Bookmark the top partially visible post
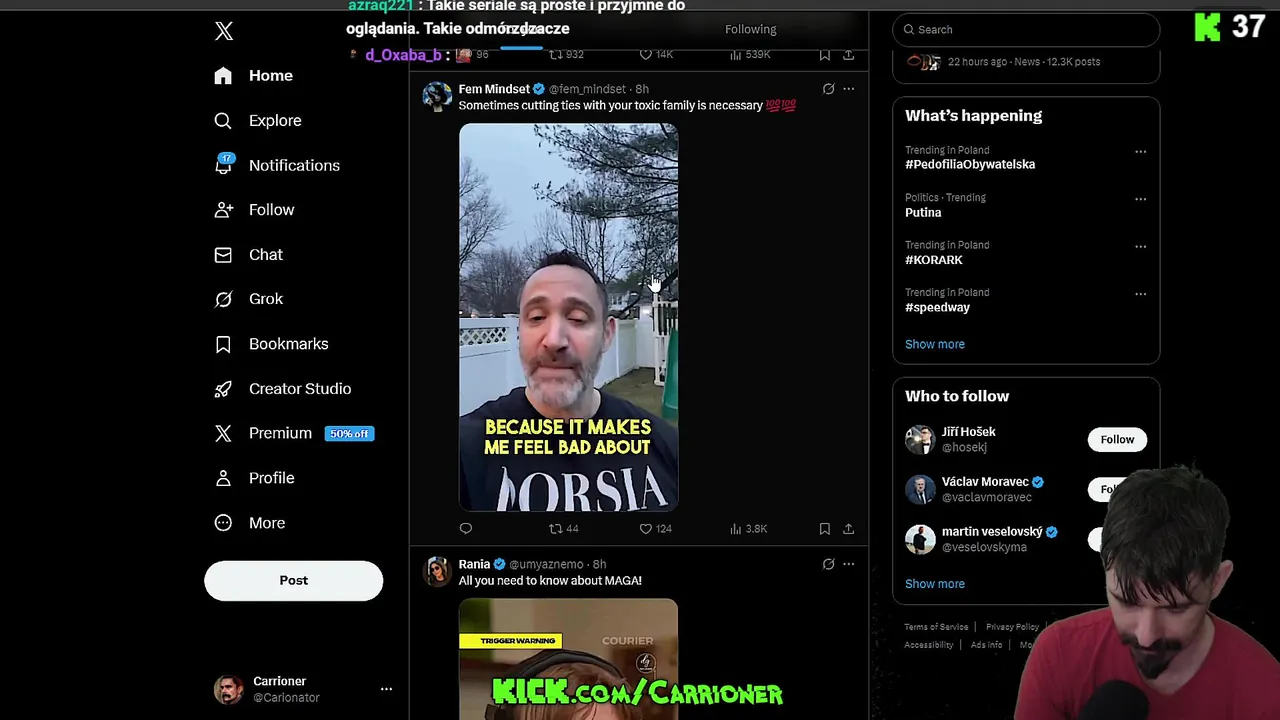 tap(824, 55)
